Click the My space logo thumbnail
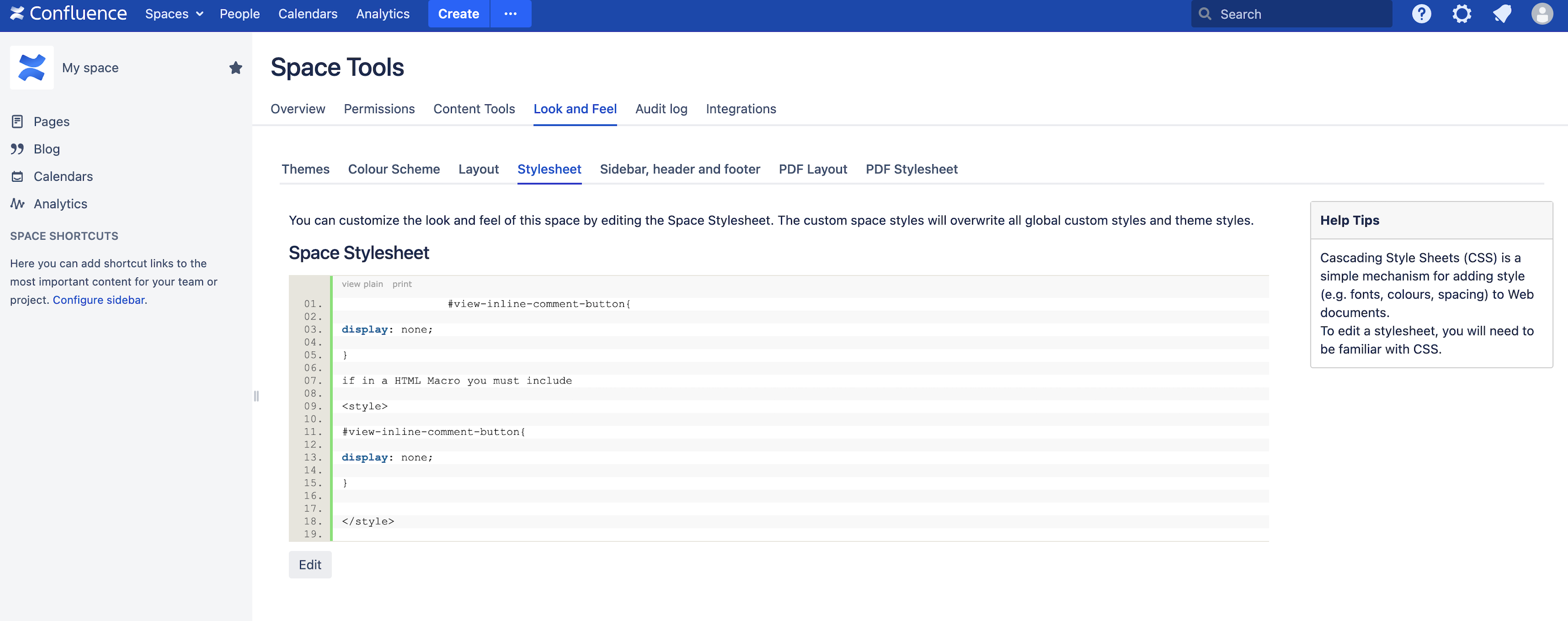Image resolution: width=1568 pixels, height=621 pixels. point(32,67)
